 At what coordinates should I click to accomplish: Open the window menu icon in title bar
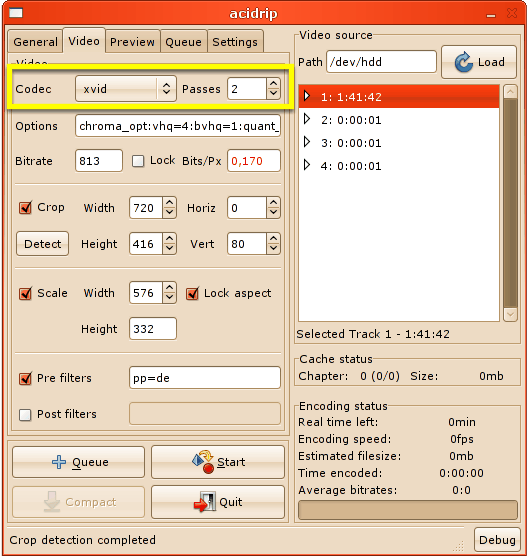(16, 13)
